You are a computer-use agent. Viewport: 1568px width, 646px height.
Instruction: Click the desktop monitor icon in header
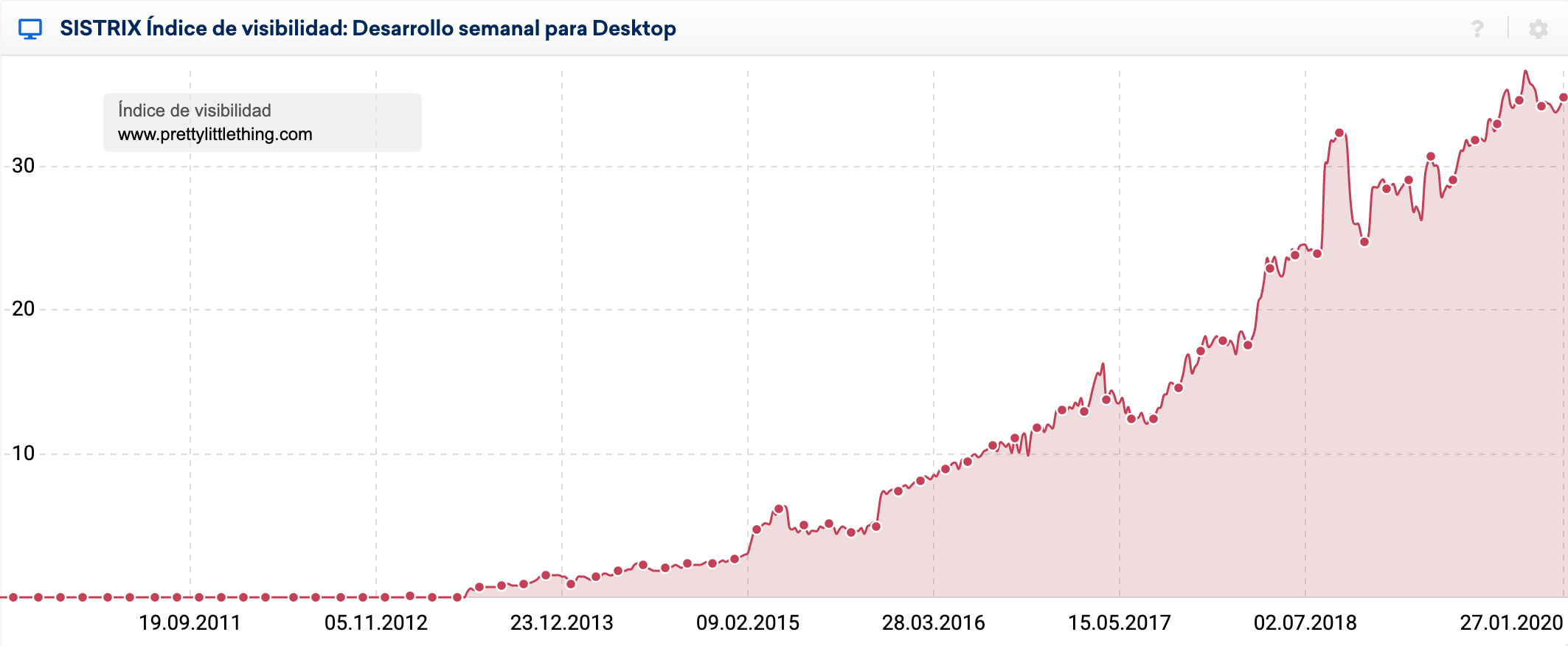coord(30,29)
